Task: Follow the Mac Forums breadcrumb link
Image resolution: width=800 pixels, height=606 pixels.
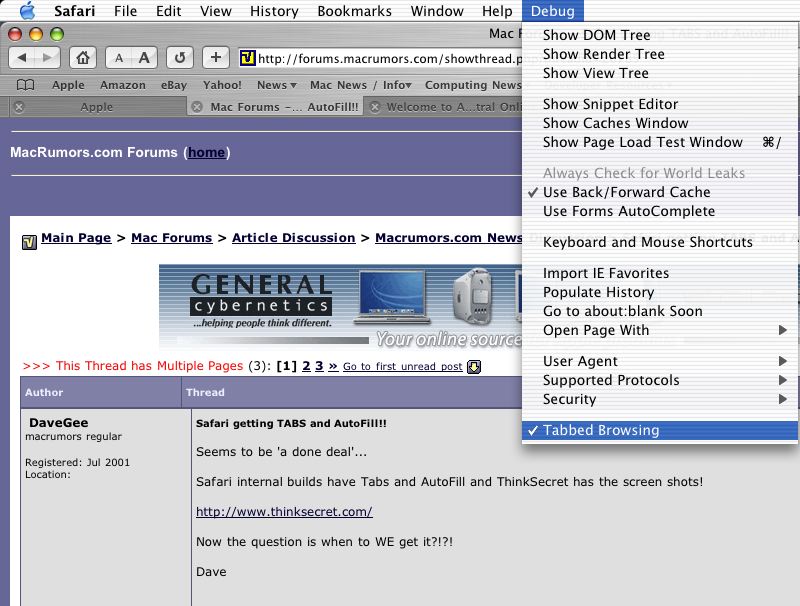Action: coord(171,238)
